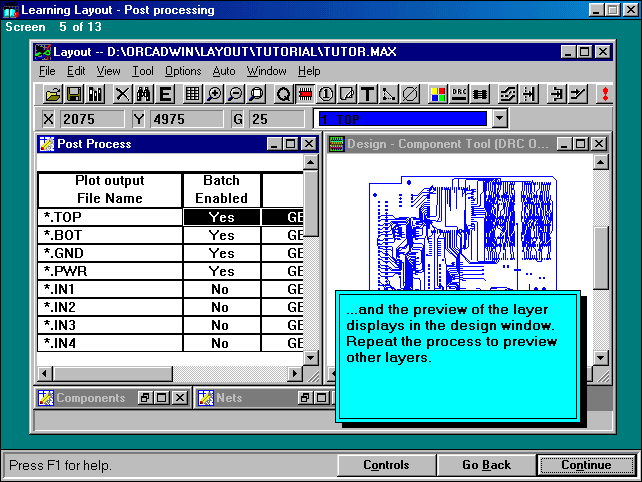This screenshot has width=642, height=482.
Task: Click the Open file toolbar icon
Action: click(x=54, y=94)
